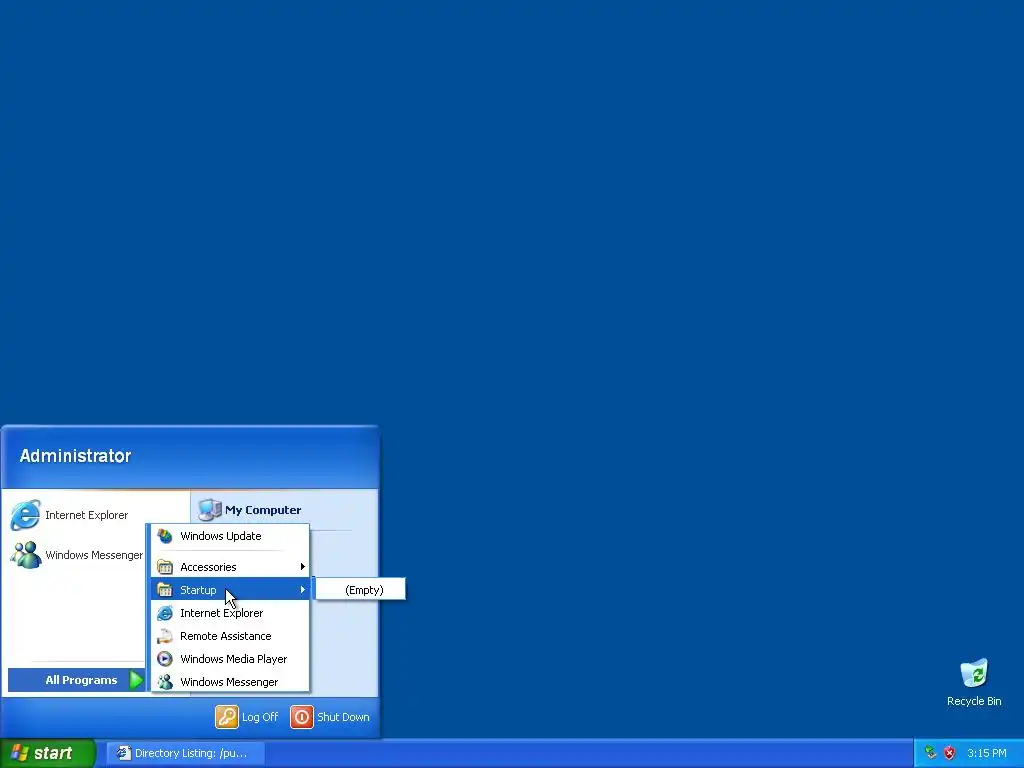Select the Recycle Bin desktop icon
1024x768 pixels.
click(974, 673)
